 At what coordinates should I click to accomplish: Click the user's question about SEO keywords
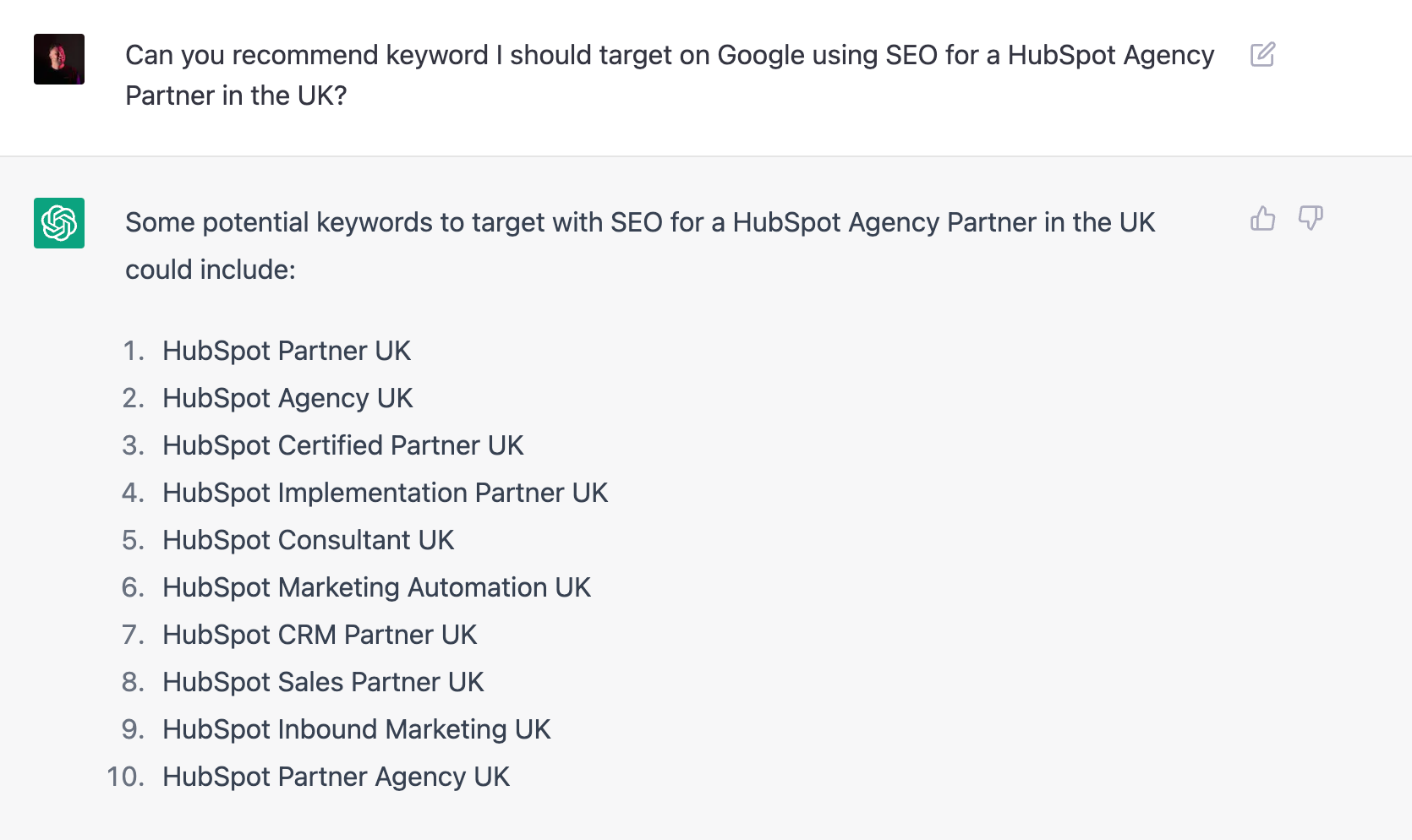[x=669, y=75]
